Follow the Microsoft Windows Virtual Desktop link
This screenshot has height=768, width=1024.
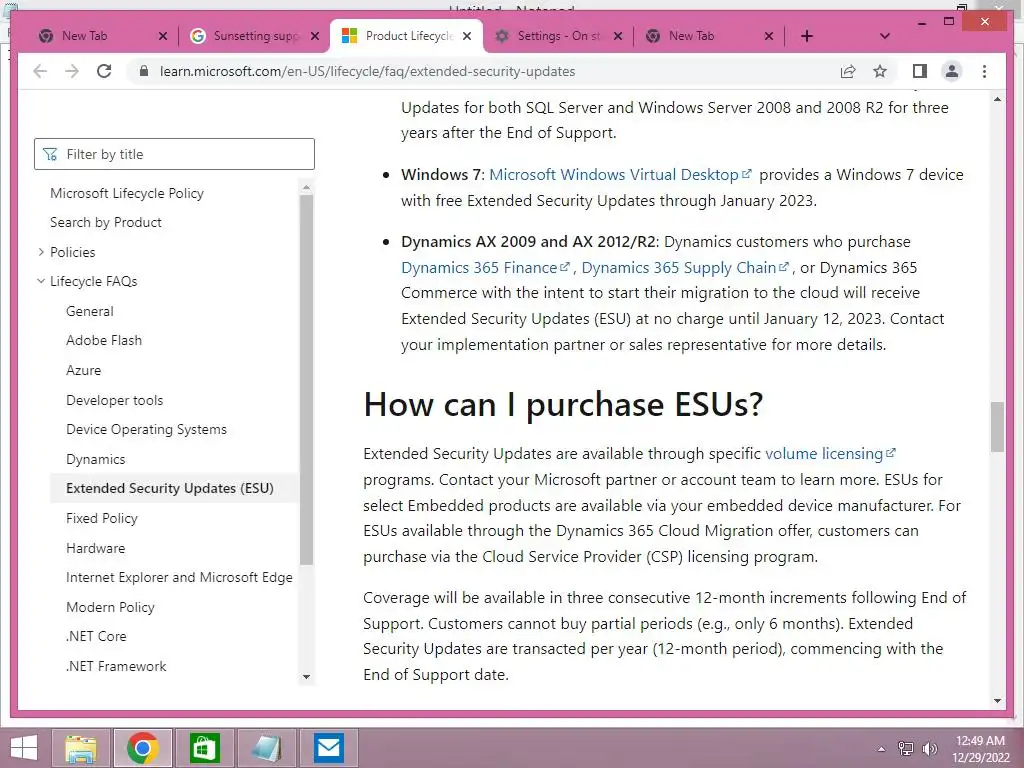tap(620, 174)
